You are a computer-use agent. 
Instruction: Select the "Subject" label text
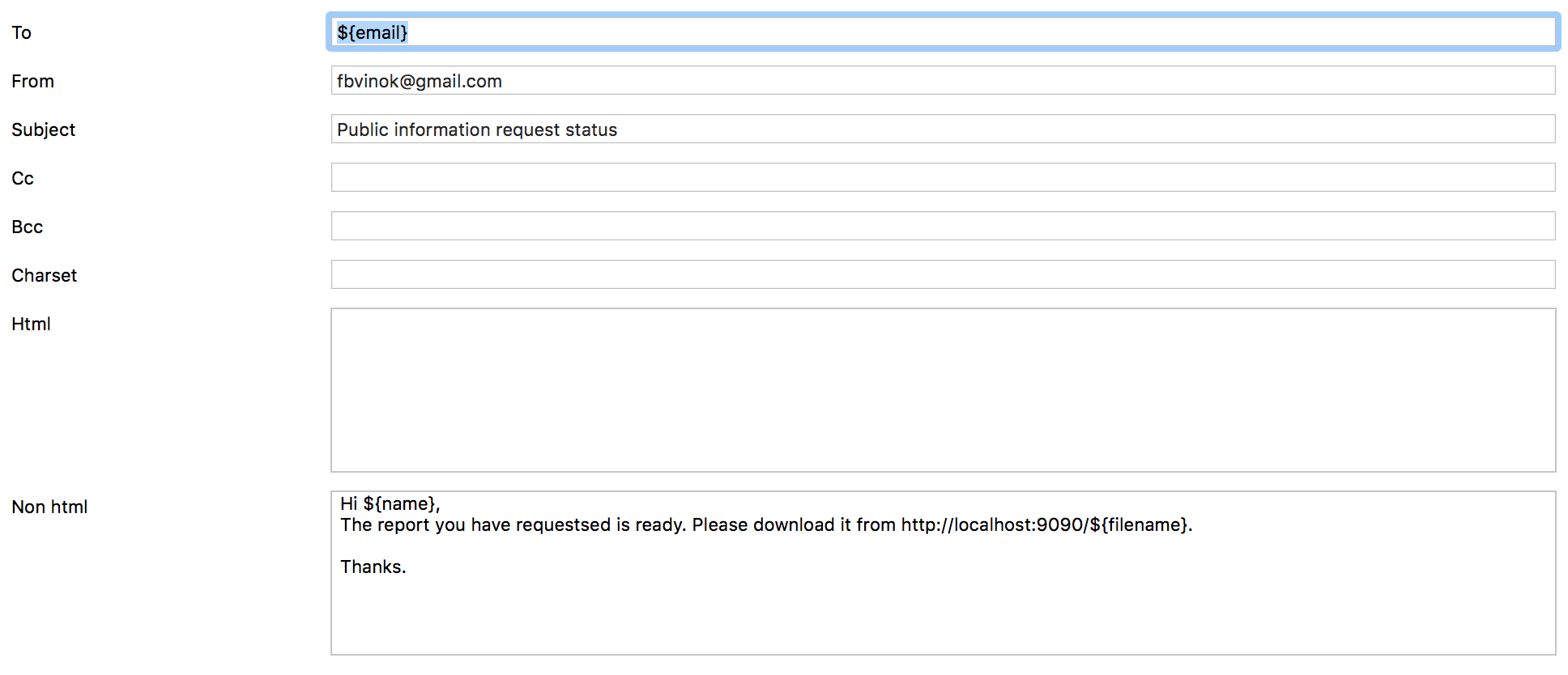tap(44, 130)
